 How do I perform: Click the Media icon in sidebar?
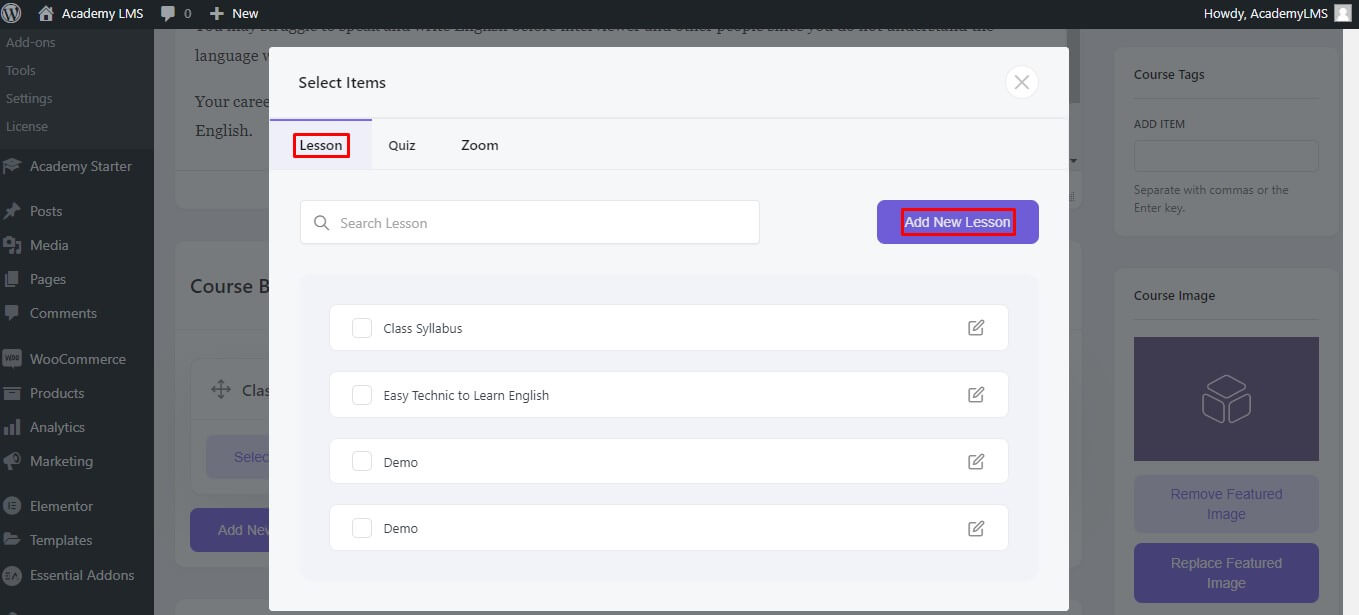tap(12, 245)
